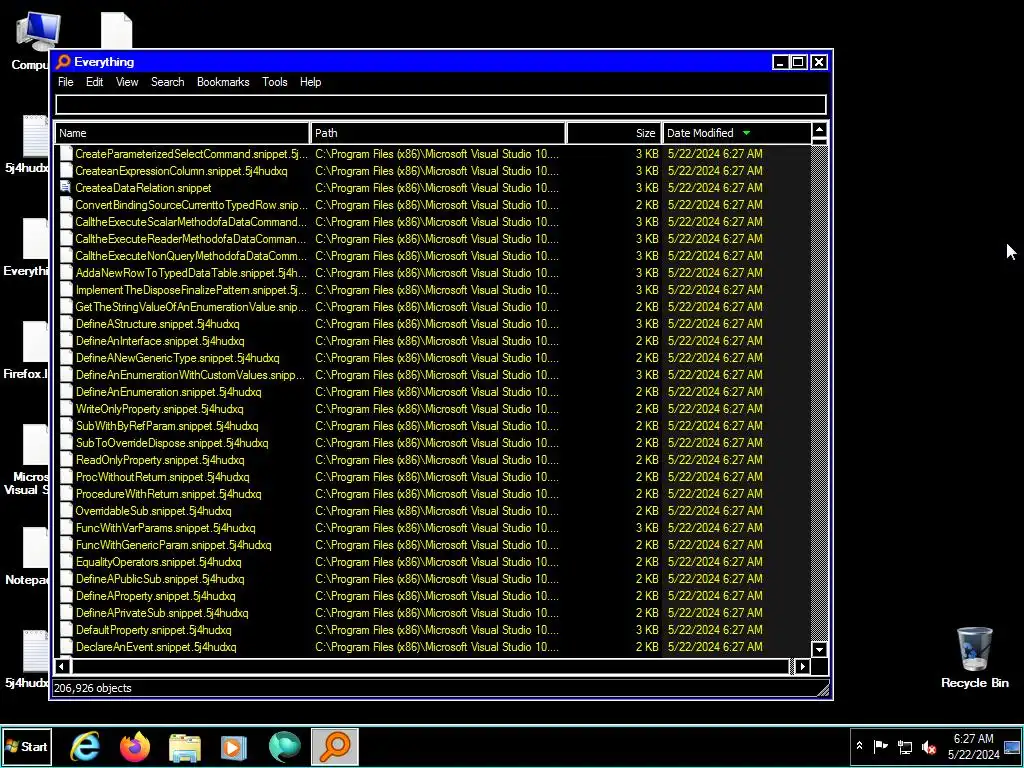Click the horizontal scrollbar right arrow
The width and height of the screenshot is (1024, 768).
point(803,667)
